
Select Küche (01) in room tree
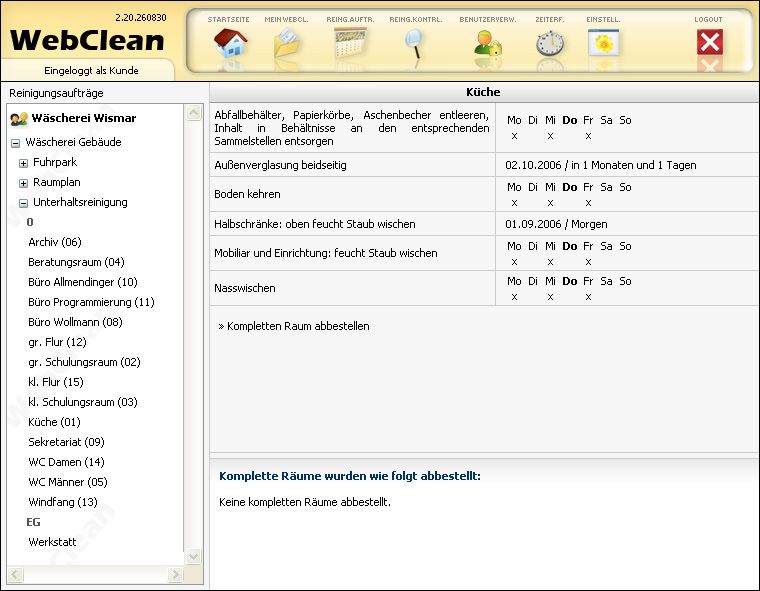(x=55, y=422)
